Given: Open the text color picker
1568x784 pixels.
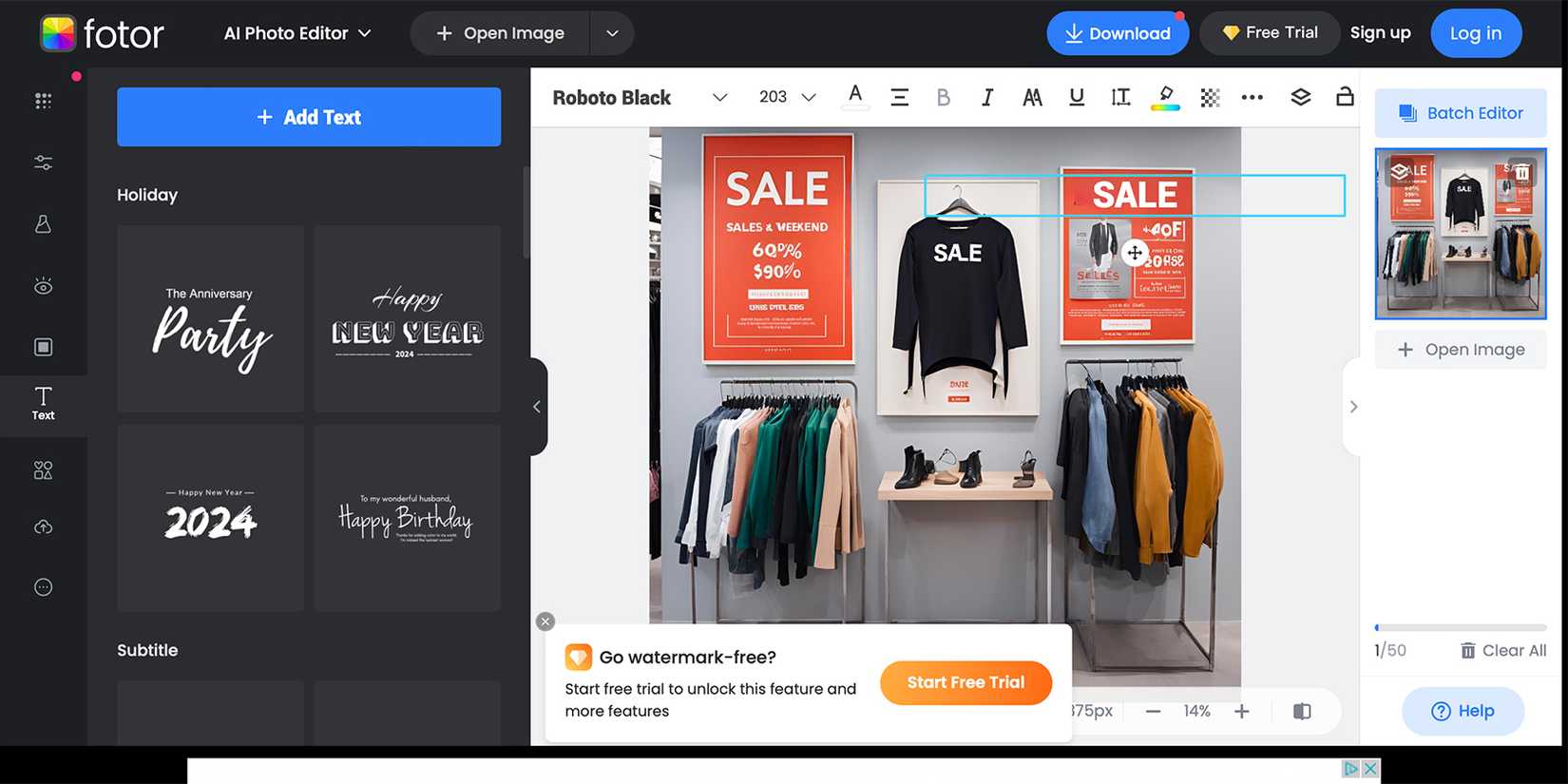Looking at the screenshot, I should click(x=855, y=97).
